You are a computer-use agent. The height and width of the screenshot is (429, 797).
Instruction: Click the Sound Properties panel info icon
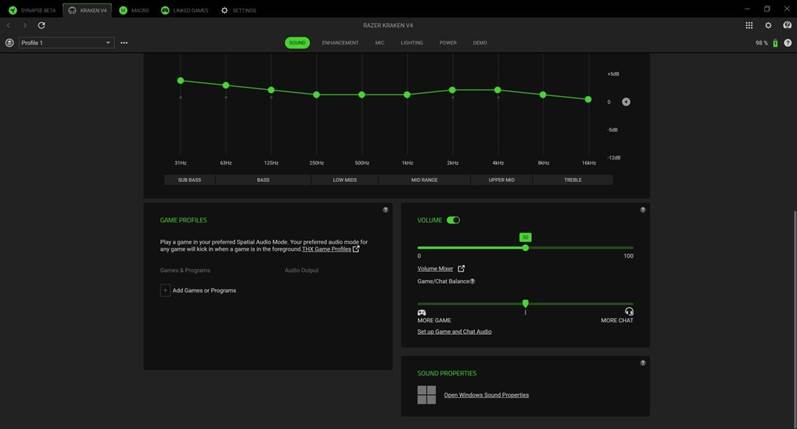coord(642,363)
